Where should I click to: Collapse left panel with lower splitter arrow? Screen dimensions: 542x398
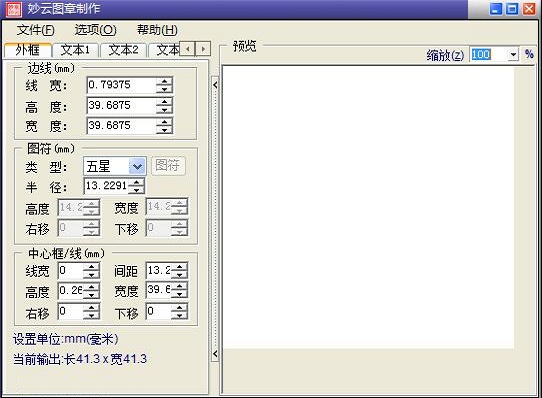point(215,354)
